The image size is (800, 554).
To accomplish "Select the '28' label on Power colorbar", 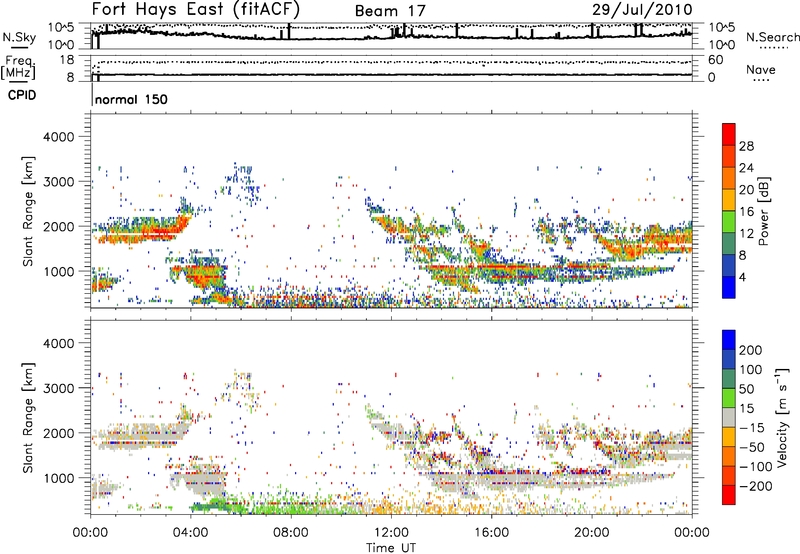I will coord(746,146).
